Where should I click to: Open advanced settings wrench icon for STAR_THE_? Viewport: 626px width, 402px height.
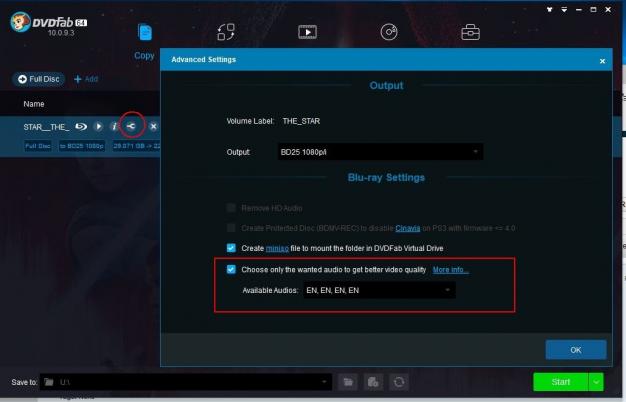(131, 127)
